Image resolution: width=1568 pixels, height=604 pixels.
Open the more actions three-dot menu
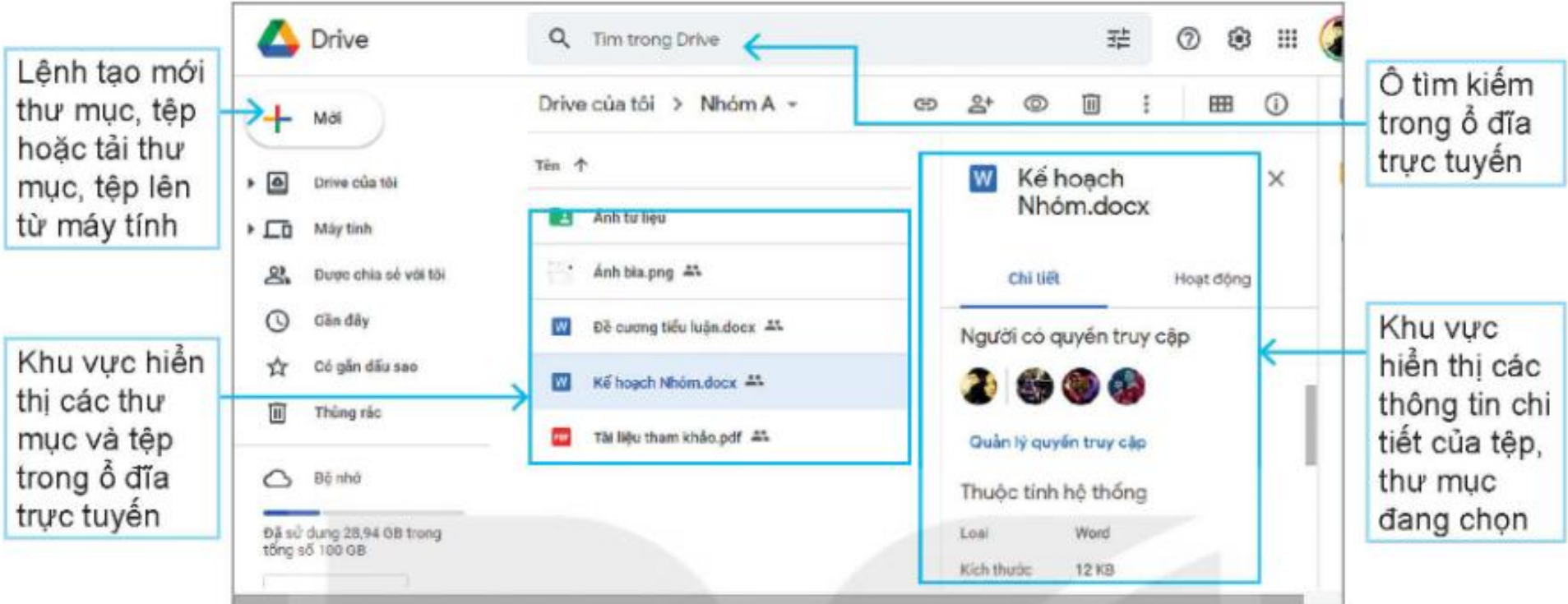pos(1145,104)
